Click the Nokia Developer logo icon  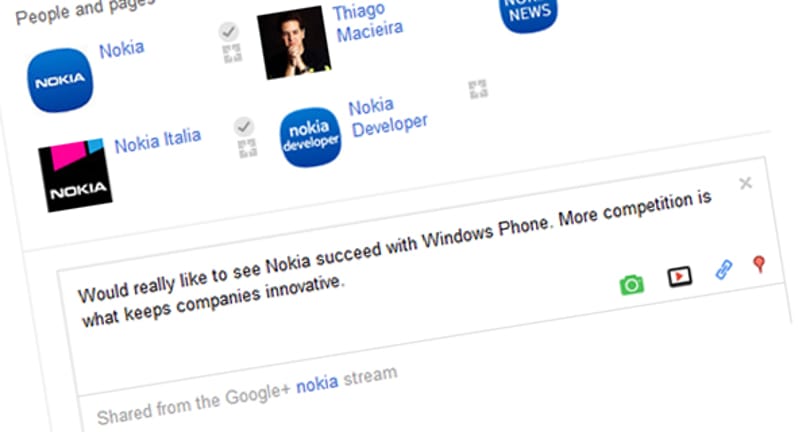pos(310,137)
